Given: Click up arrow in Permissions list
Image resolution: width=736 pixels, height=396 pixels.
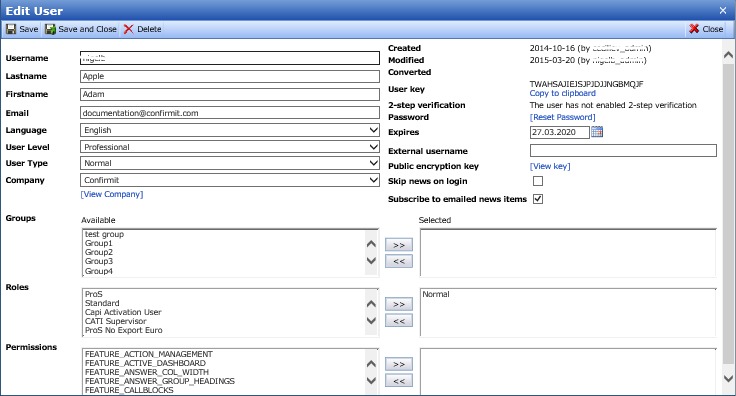Looking at the screenshot, I should click(371, 364).
